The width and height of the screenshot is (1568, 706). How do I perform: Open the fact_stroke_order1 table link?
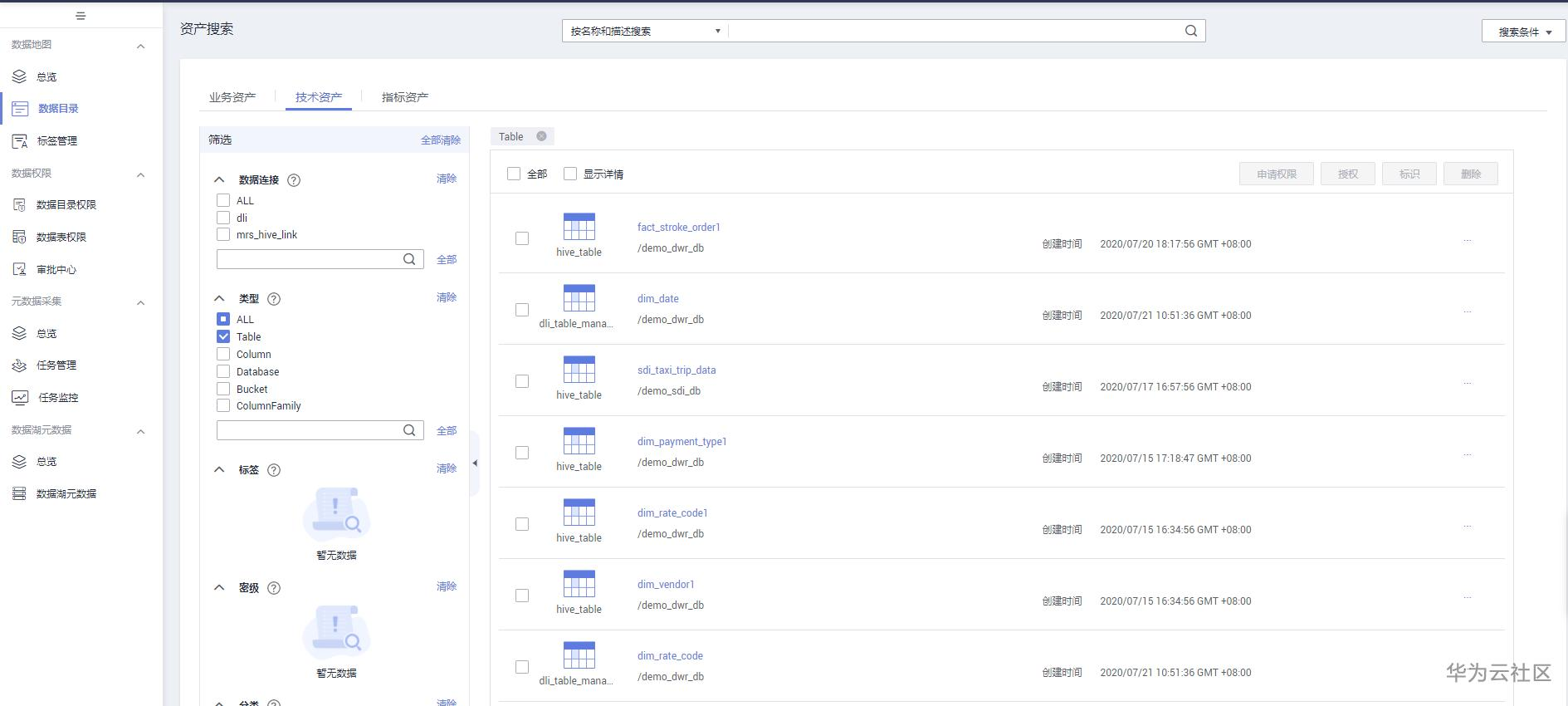pyautogui.click(x=679, y=227)
